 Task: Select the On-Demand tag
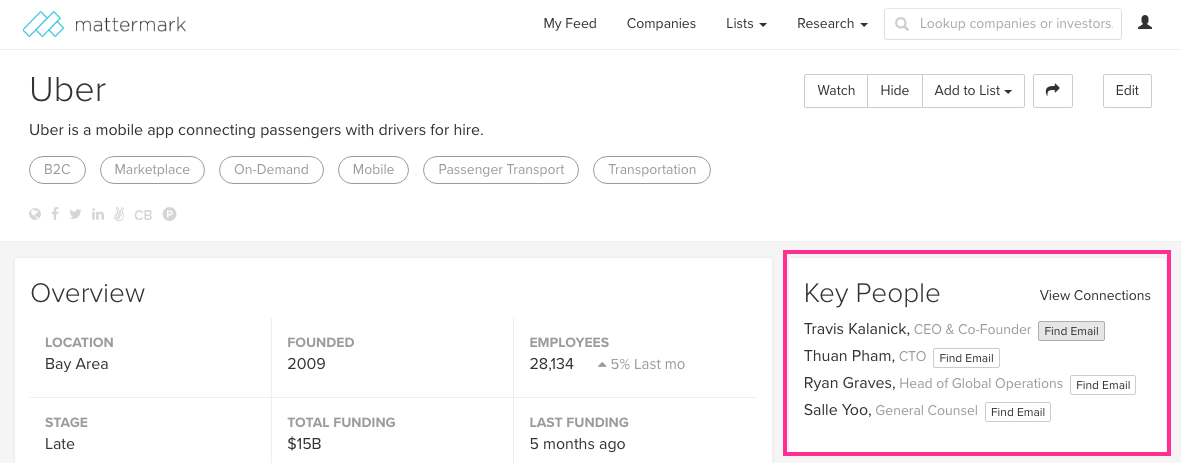point(271,169)
